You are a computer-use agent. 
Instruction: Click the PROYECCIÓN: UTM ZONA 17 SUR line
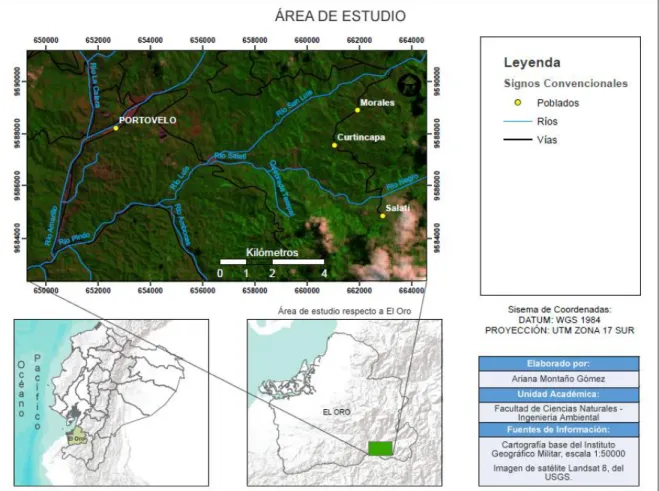point(559,330)
